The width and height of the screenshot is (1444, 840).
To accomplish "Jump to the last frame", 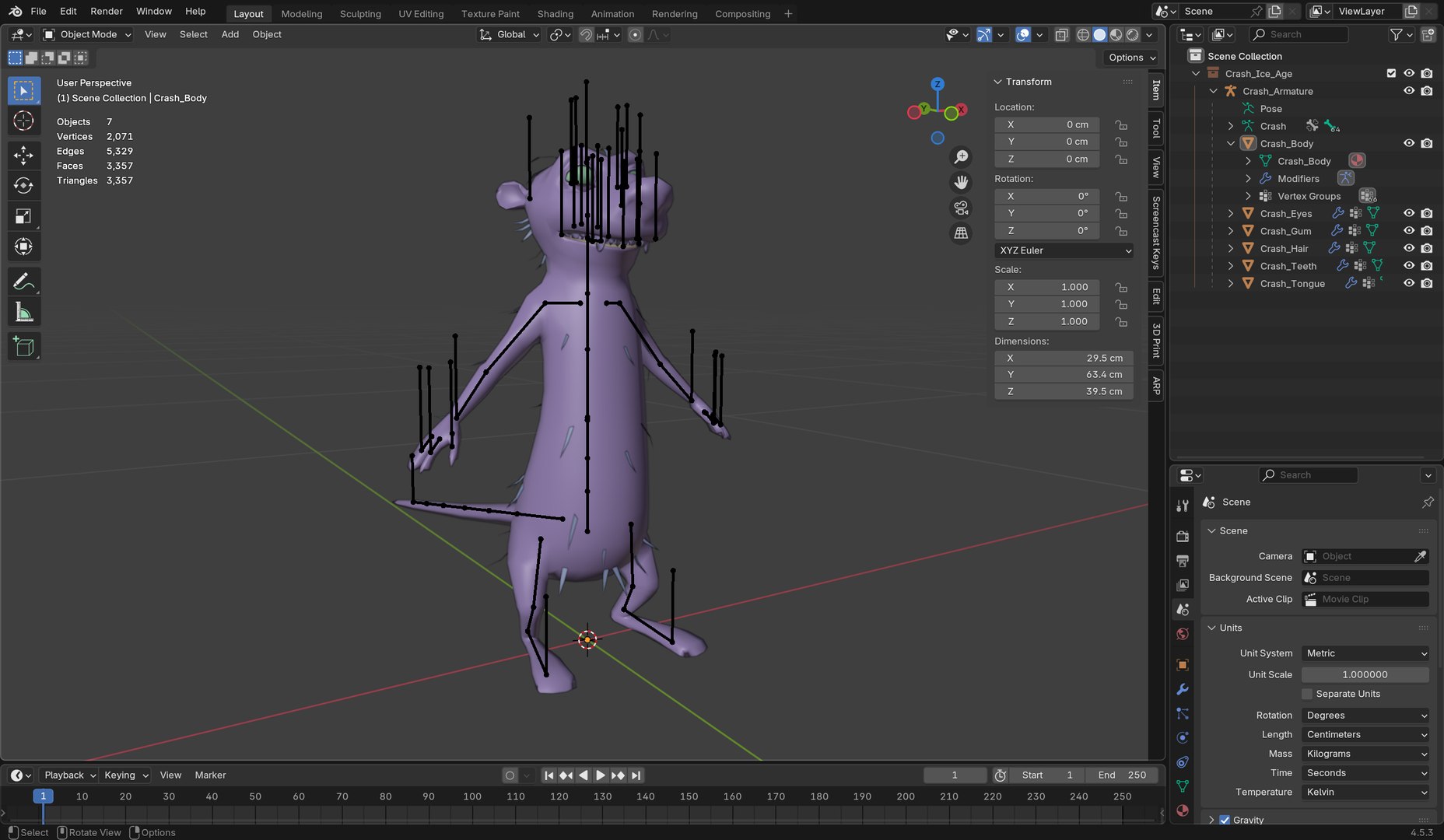I will [x=636, y=775].
